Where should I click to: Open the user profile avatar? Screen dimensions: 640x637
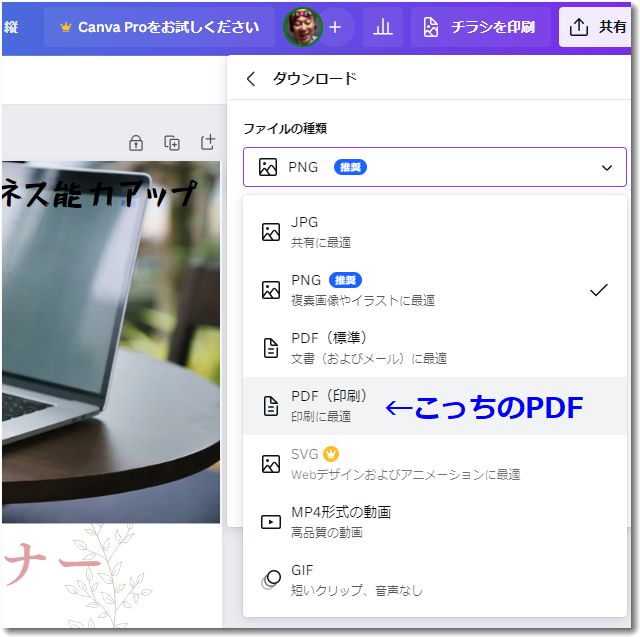click(x=302, y=27)
